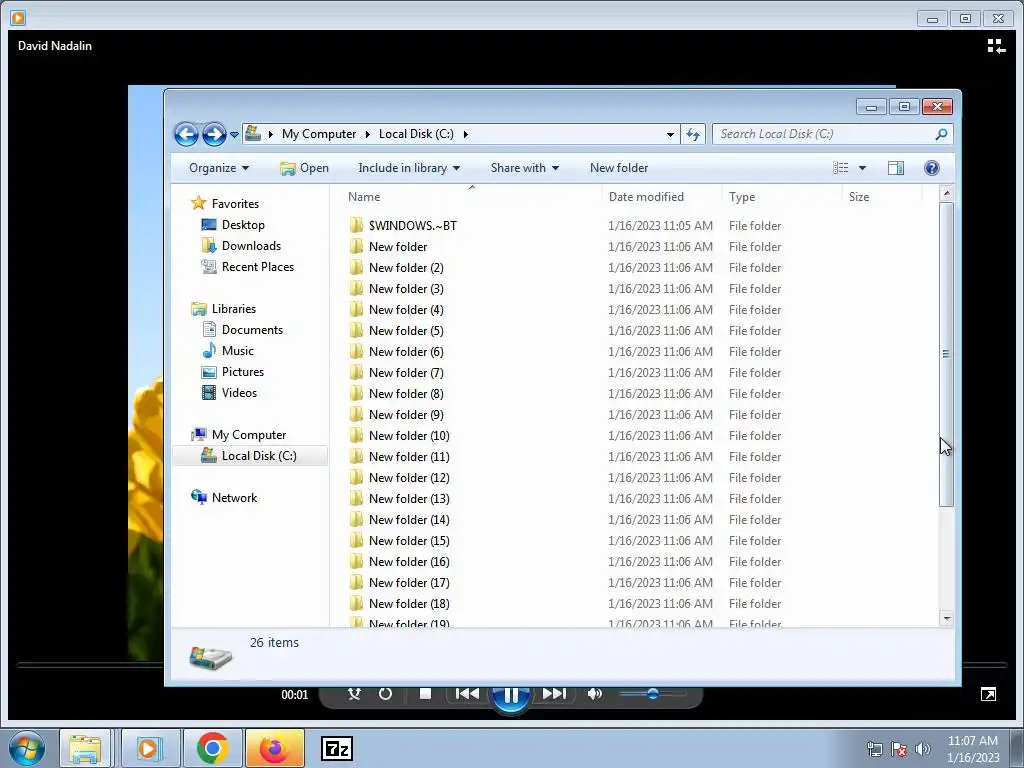Viewport: 1024px width, 768px height.
Task: Click the vertical scrollbar thumb
Action: click(946, 353)
